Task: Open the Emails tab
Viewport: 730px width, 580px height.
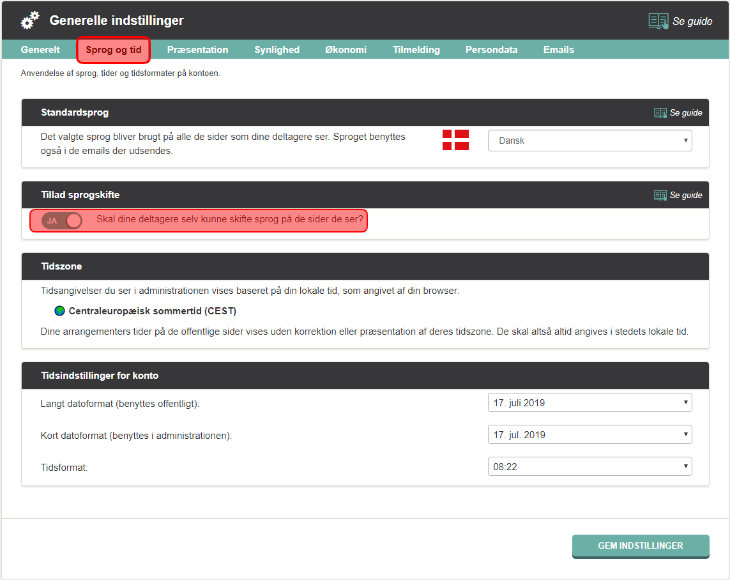Action: click(558, 50)
